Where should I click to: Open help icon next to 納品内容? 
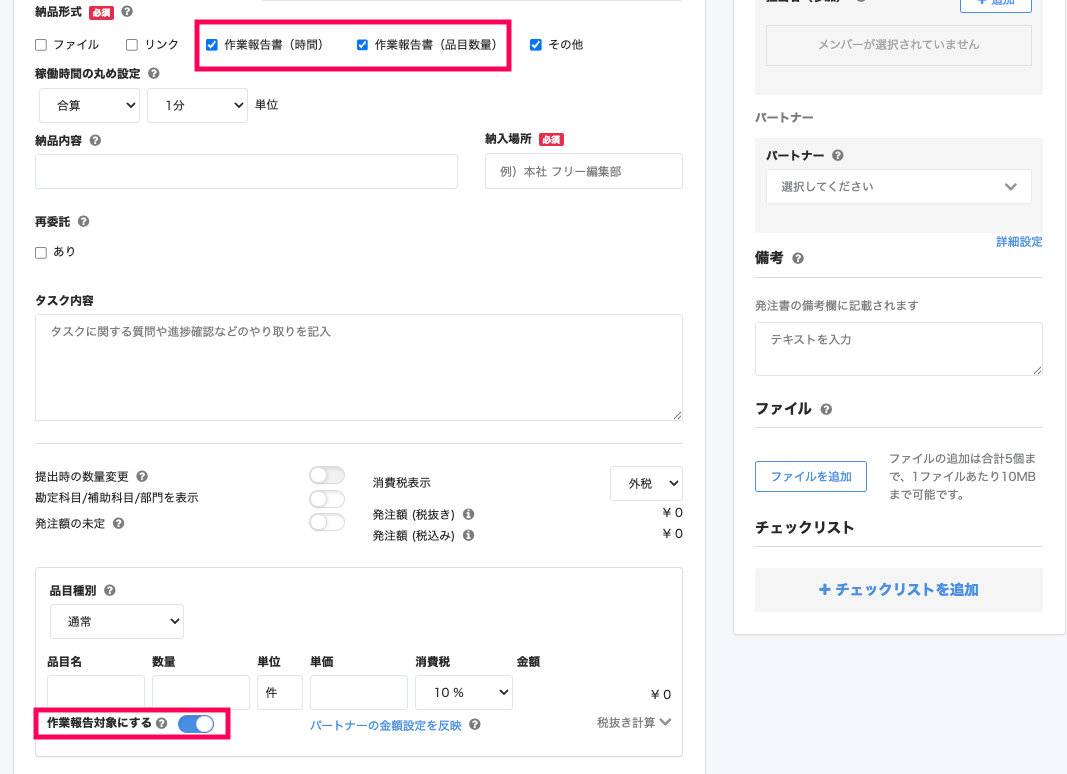pos(95,140)
